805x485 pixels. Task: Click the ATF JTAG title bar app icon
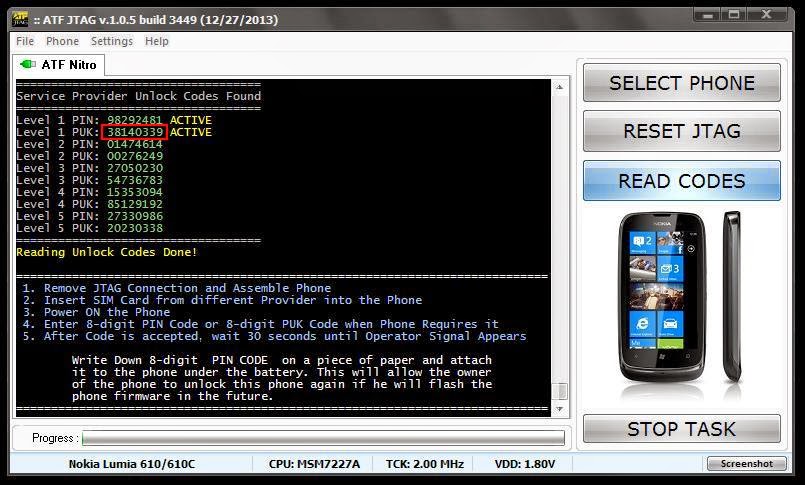[x=20, y=20]
